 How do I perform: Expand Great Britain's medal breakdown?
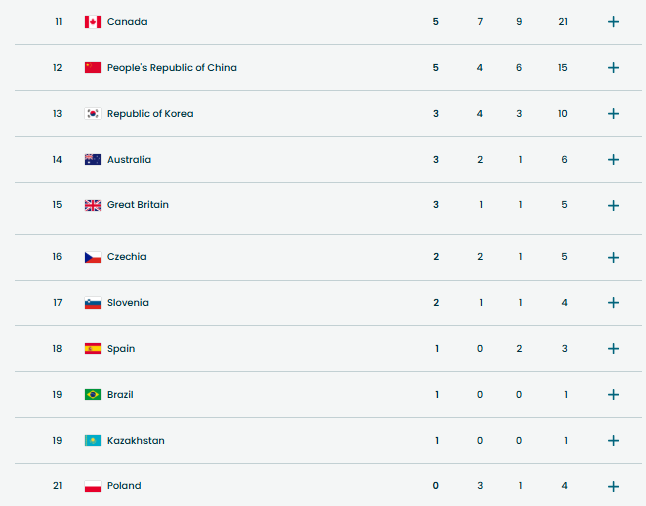pos(613,206)
